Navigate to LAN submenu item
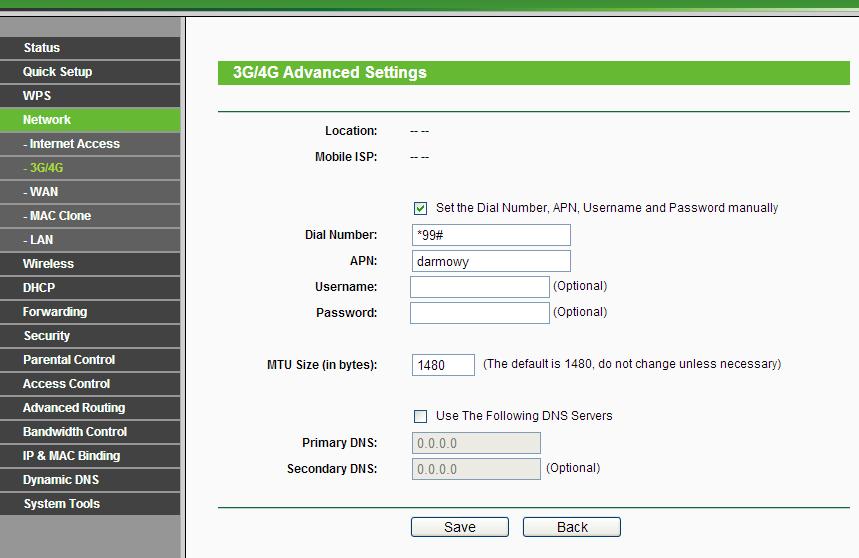This screenshot has height=558, width=859. coord(40,240)
